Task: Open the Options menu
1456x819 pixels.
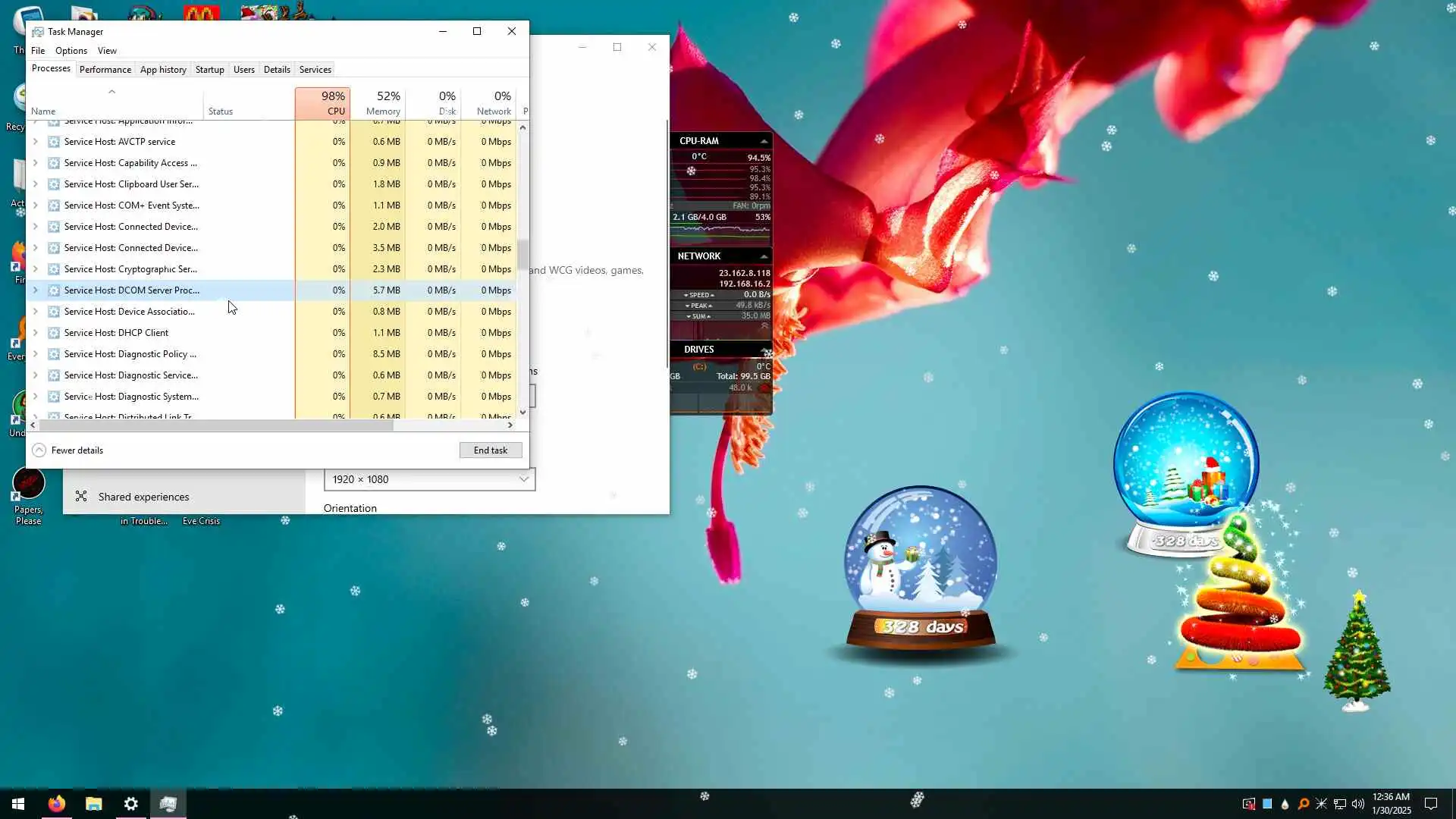Action: click(71, 51)
